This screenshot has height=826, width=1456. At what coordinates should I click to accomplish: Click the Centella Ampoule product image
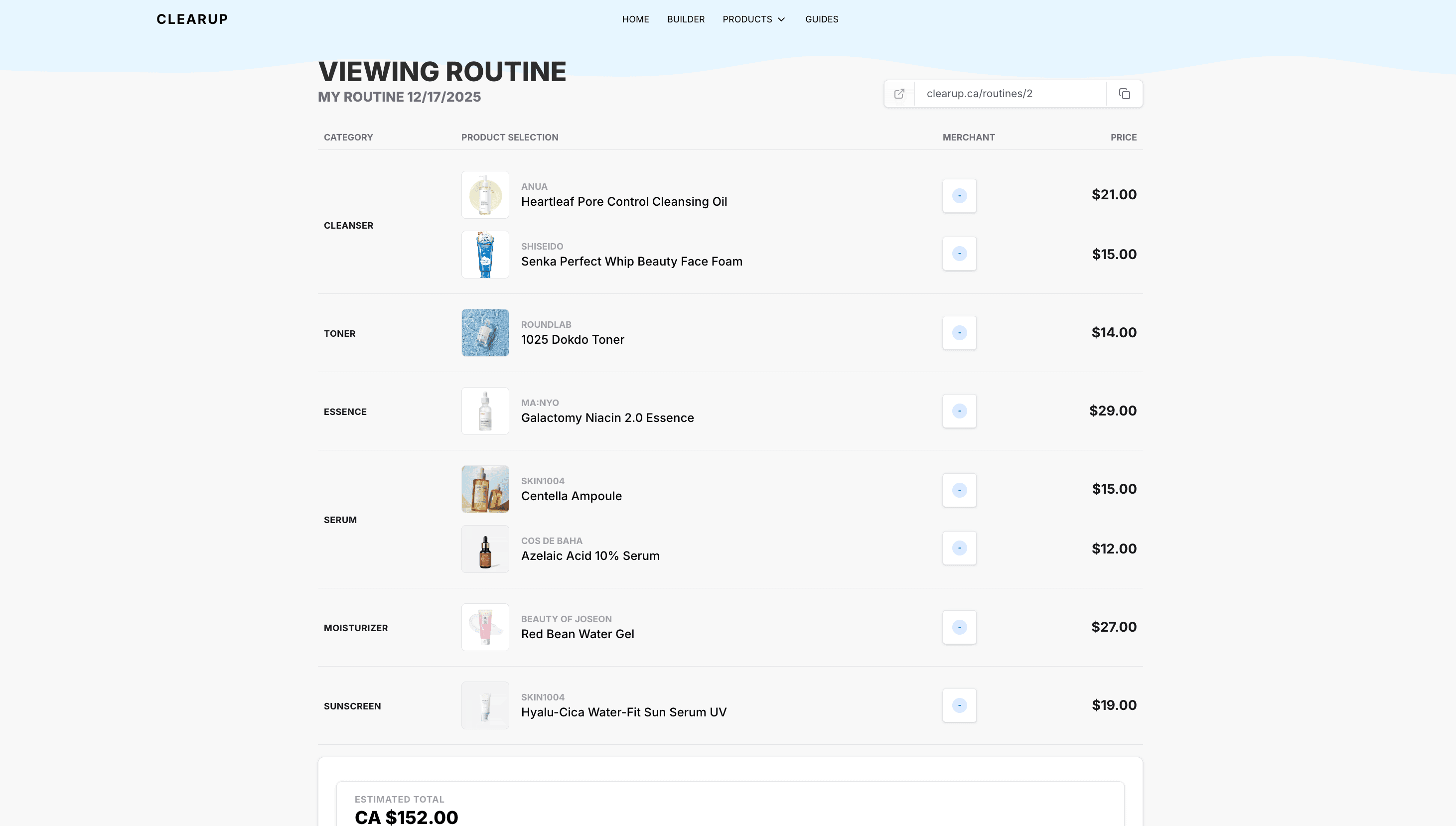[484, 489]
